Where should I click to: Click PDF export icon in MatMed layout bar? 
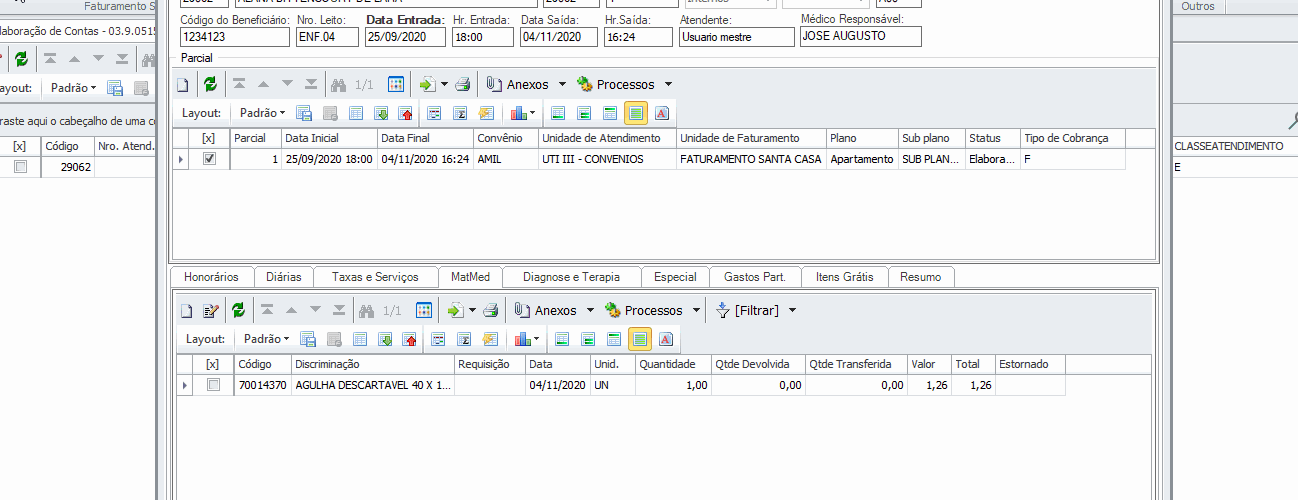pyautogui.click(x=665, y=339)
